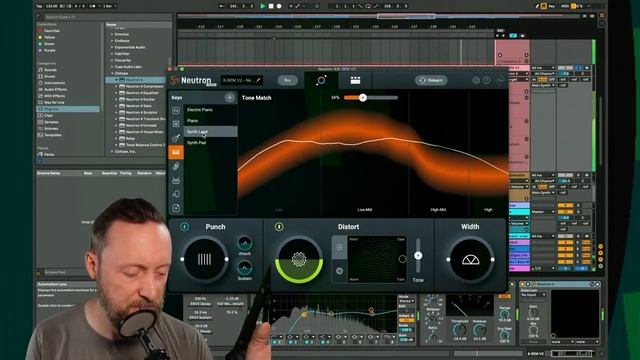Select Plug-Ins category in browser

click(68, 109)
